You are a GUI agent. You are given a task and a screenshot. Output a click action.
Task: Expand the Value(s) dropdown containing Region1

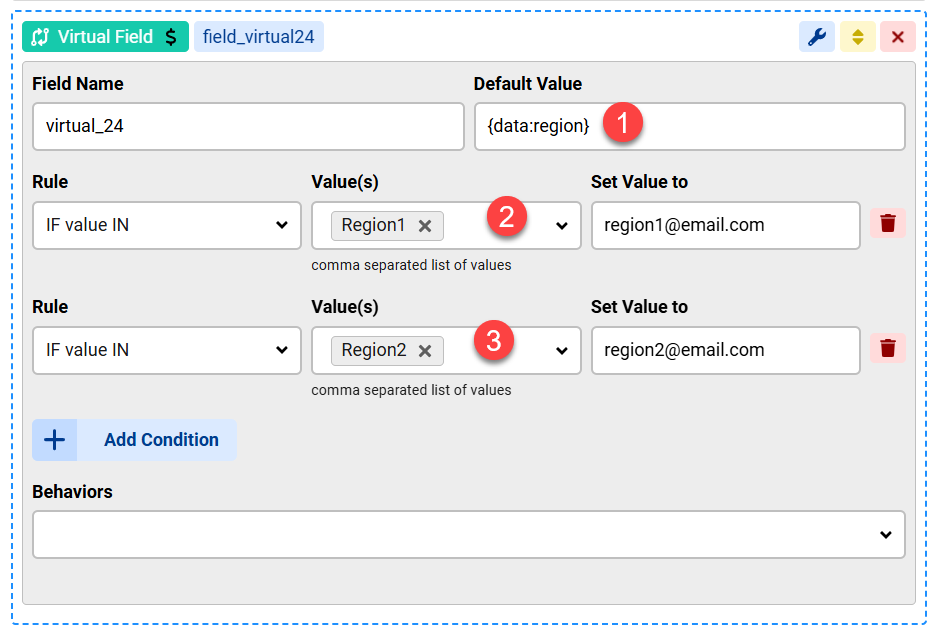click(561, 226)
